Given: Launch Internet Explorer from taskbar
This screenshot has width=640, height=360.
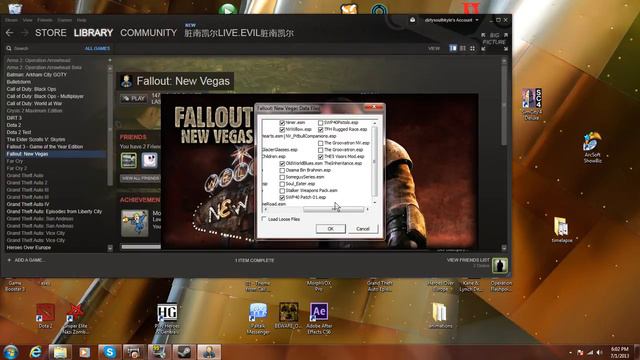Looking at the screenshot, I should pyautogui.click(x=36, y=352).
